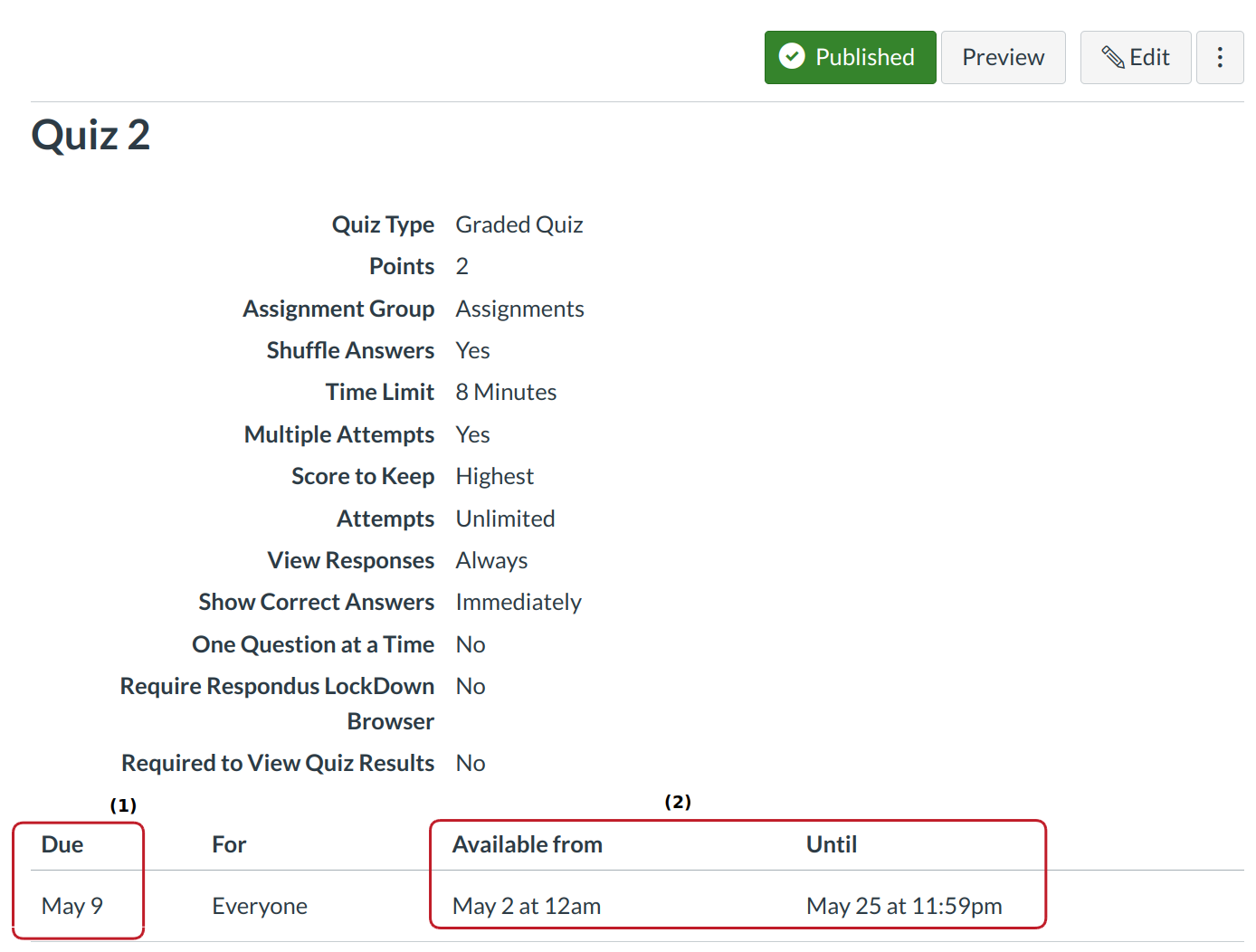Click the checkmark icon on Published button

pos(792,57)
